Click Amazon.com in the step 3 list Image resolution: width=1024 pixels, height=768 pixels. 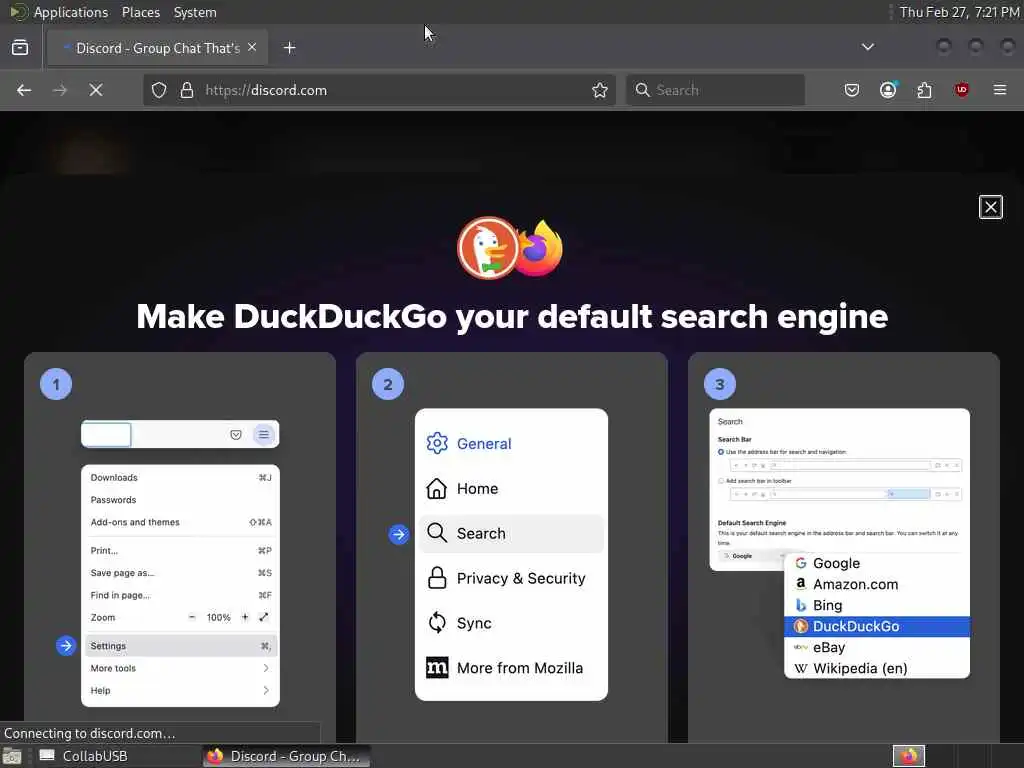[x=877, y=584]
